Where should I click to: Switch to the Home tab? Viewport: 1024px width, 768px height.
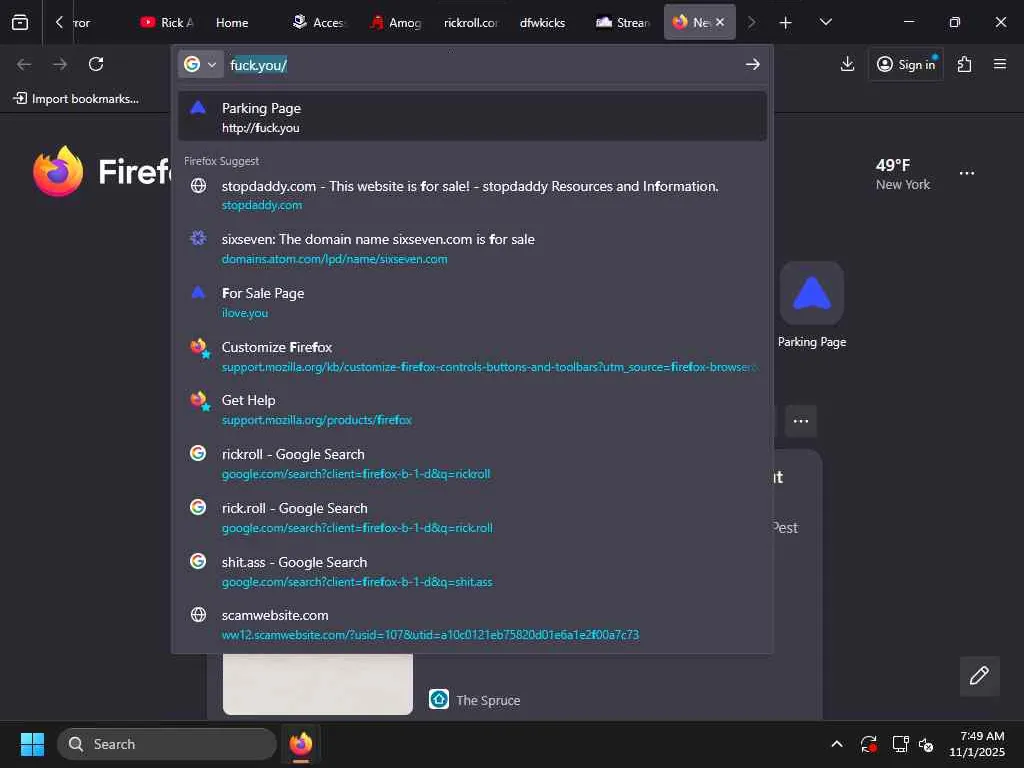[232, 22]
